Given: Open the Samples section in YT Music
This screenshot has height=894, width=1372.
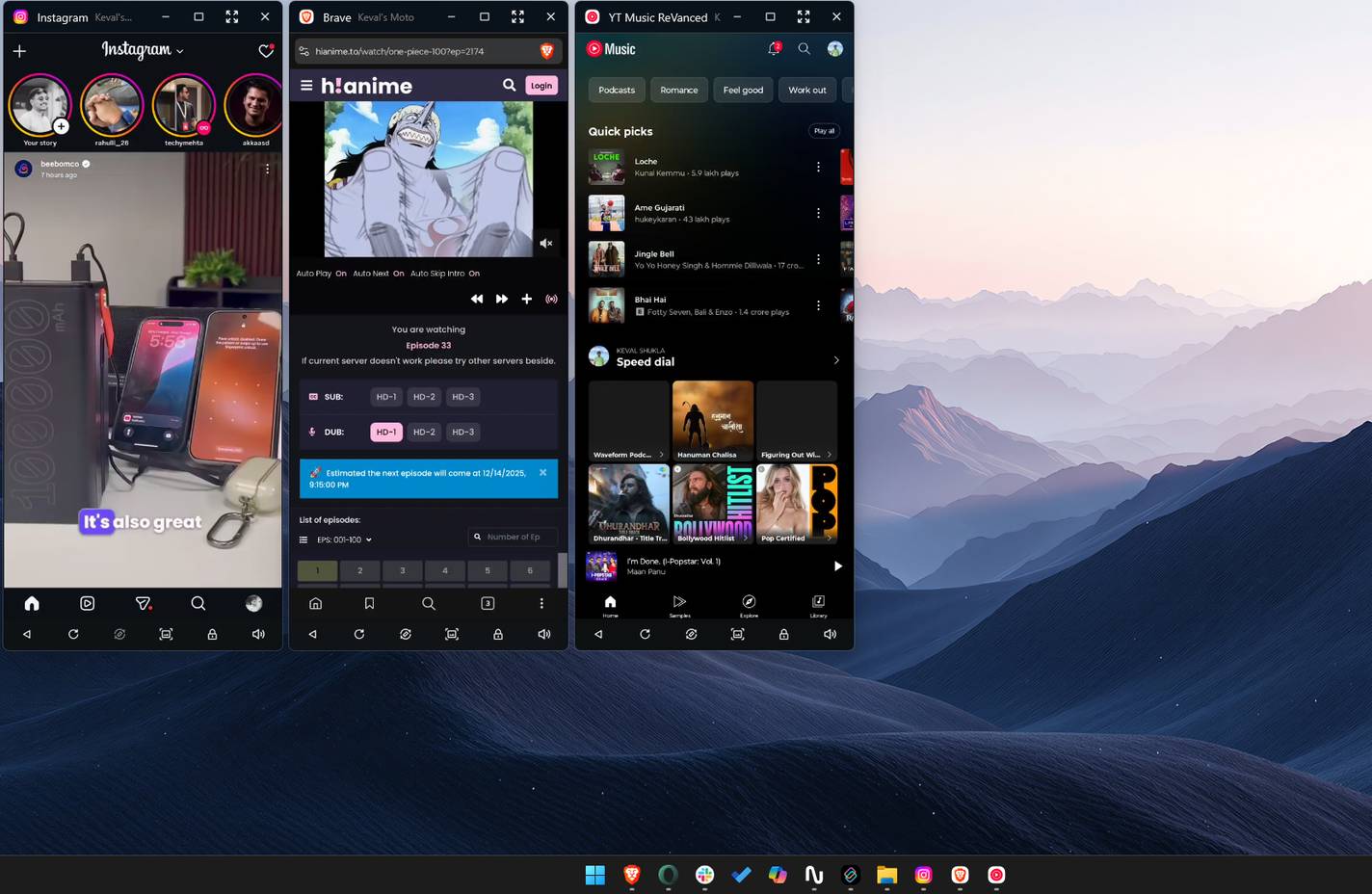Looking at the screenshot, I should pyautogui.click(x=679, y=603).
